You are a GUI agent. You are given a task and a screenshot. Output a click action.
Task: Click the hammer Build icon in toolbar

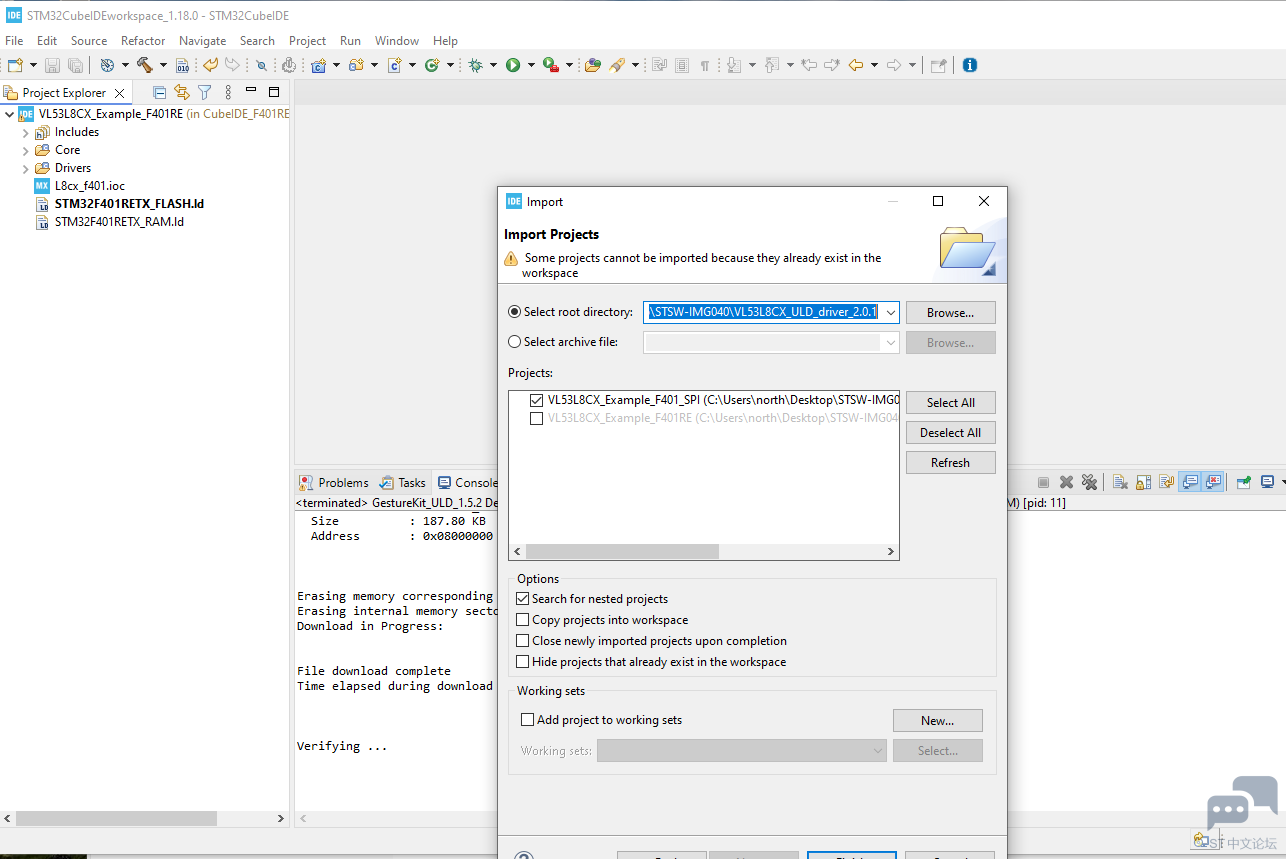coord(145,65)
